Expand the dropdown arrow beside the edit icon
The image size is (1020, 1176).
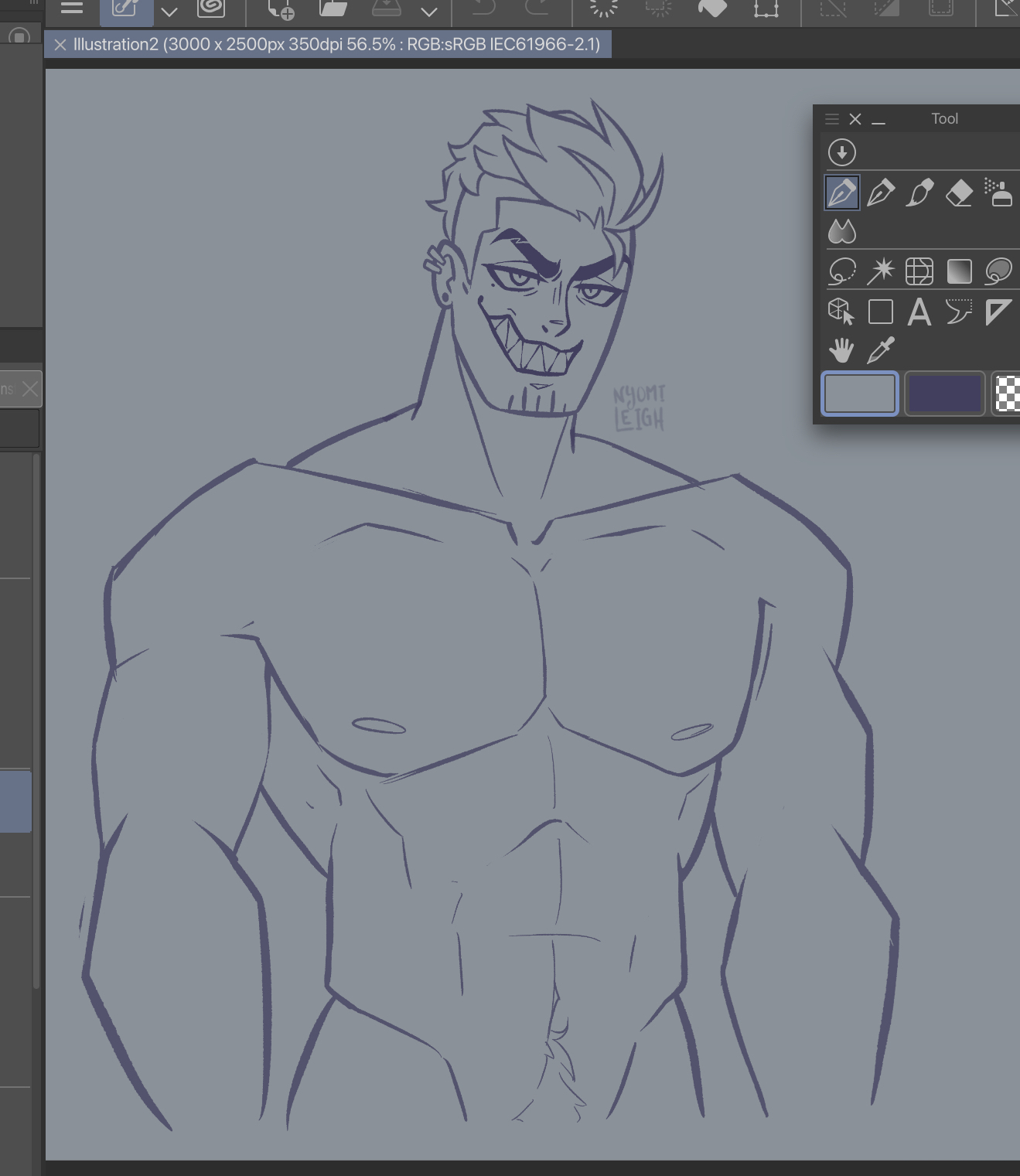[169, 12]
